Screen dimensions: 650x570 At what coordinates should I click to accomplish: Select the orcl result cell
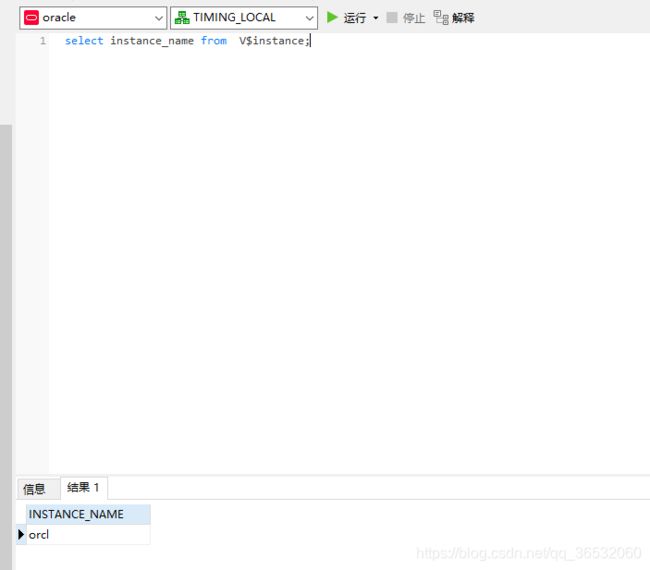(x=88, y=534)
